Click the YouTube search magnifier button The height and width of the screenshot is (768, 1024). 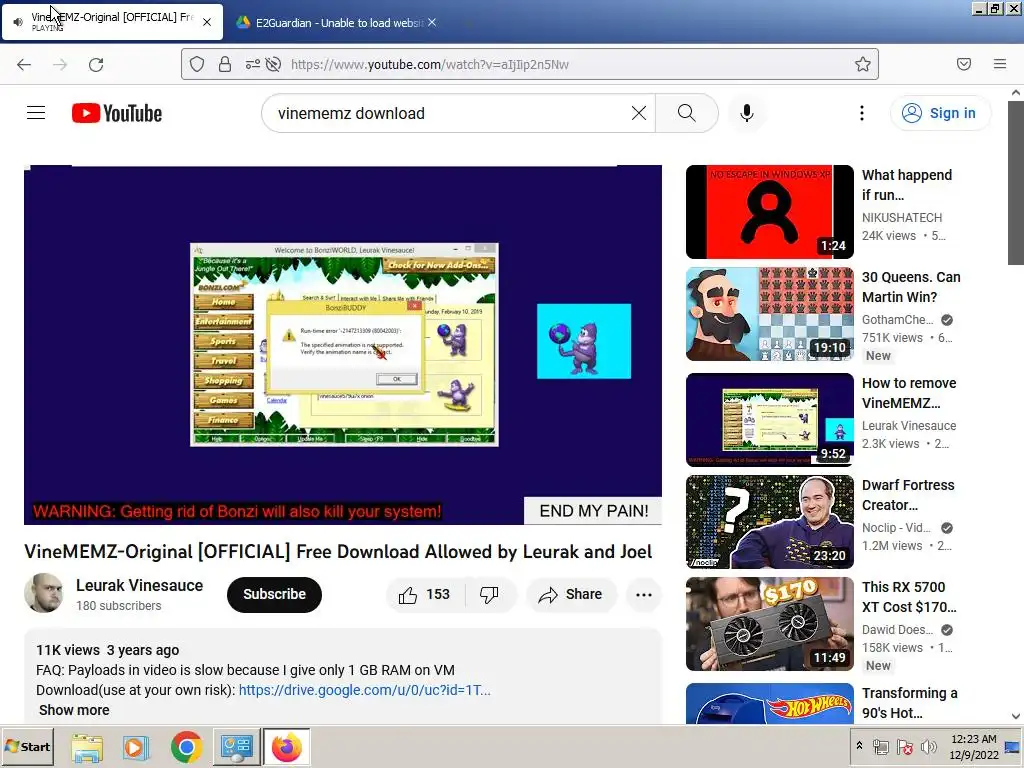pos(686,113)
